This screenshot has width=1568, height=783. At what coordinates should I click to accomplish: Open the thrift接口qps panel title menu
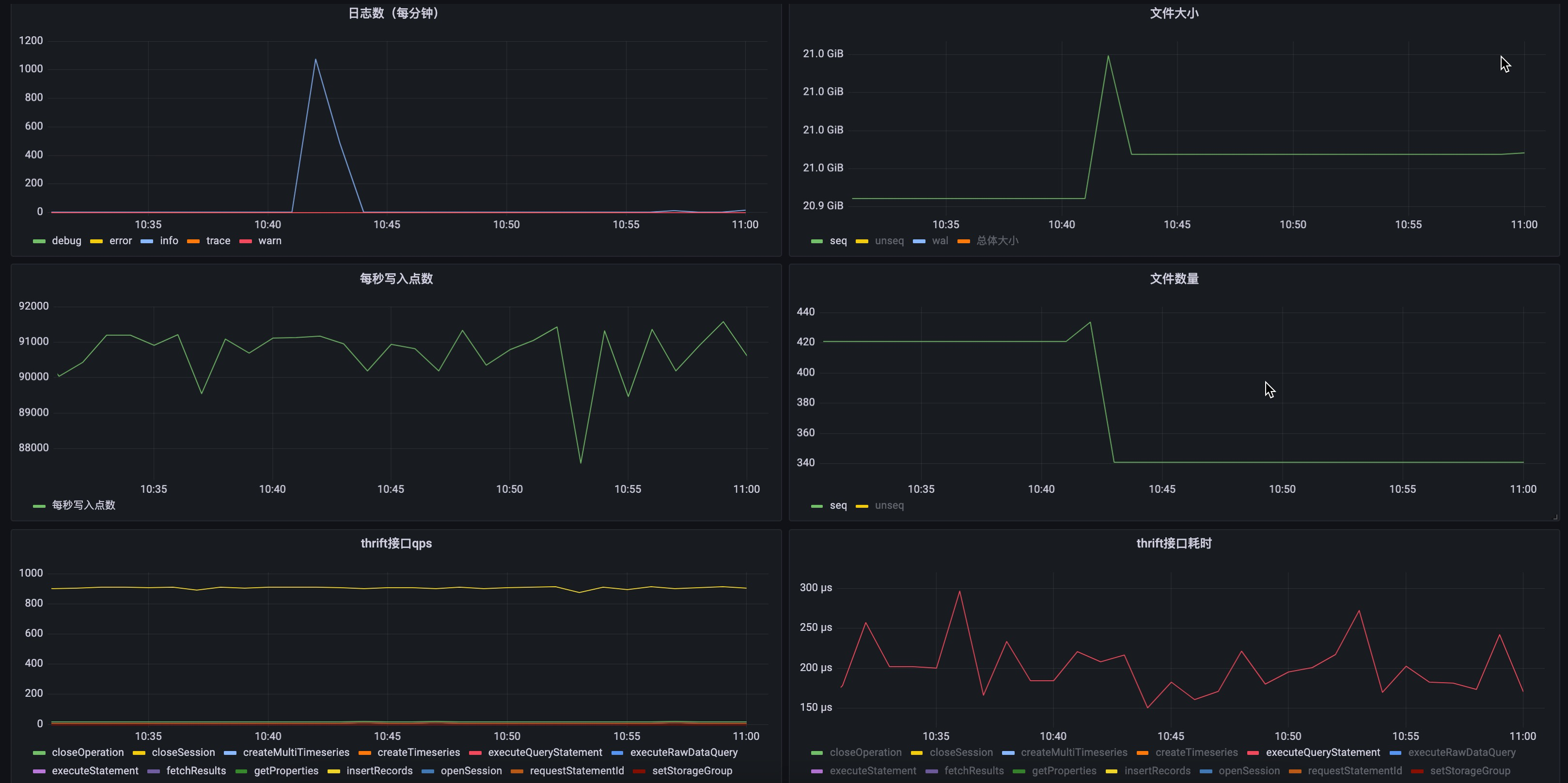pyautogui.click(x=396, y=543)
